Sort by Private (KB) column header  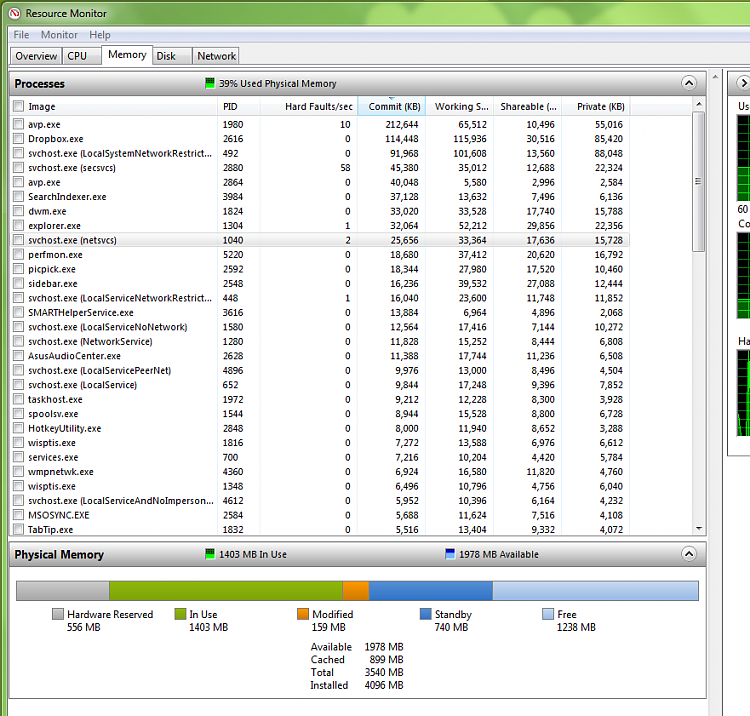(x=596, y=106)
